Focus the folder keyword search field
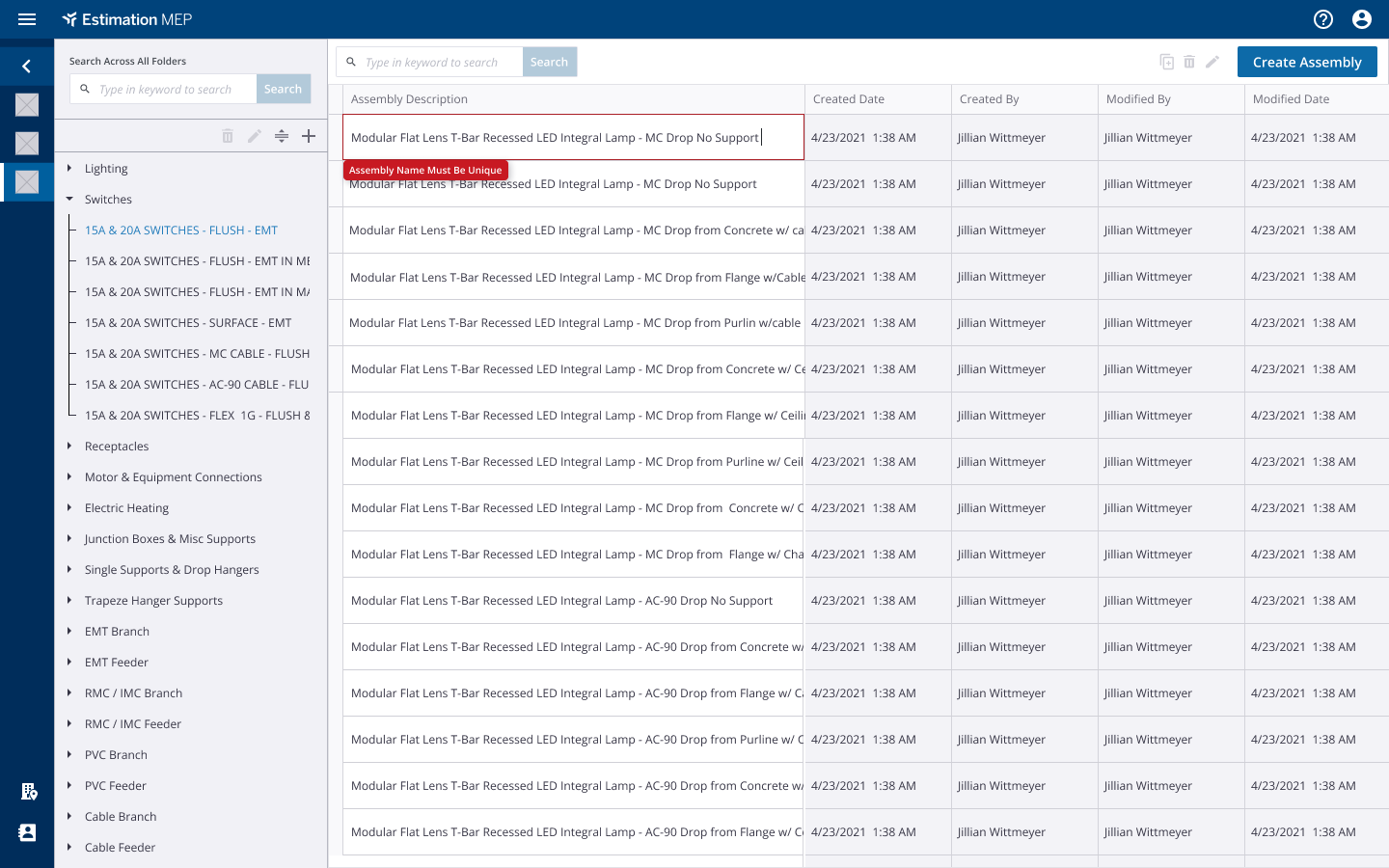Viewport: 1389px width, 868px height. [x=164, y=89]
